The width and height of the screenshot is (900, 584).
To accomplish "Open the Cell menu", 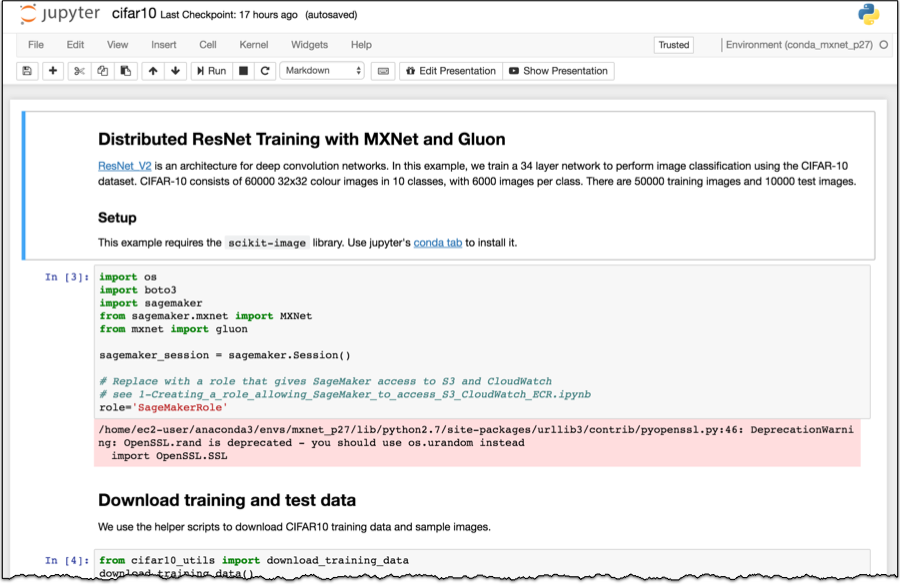I will click(x=208, y=45).
